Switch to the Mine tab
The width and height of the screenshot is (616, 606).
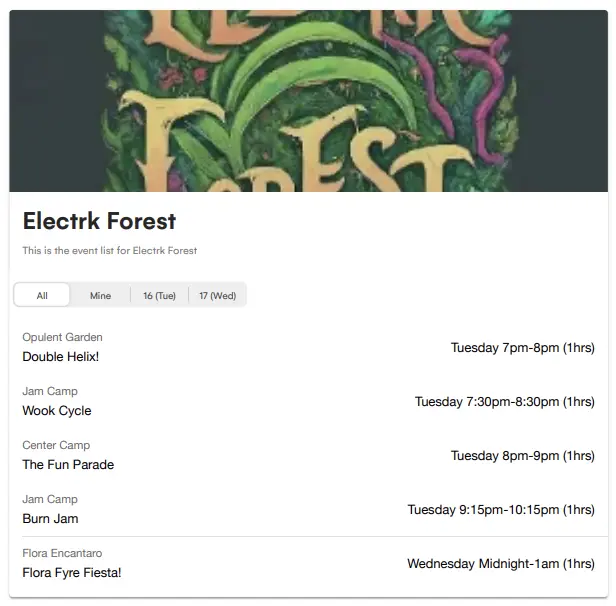(x=100, y=295)
